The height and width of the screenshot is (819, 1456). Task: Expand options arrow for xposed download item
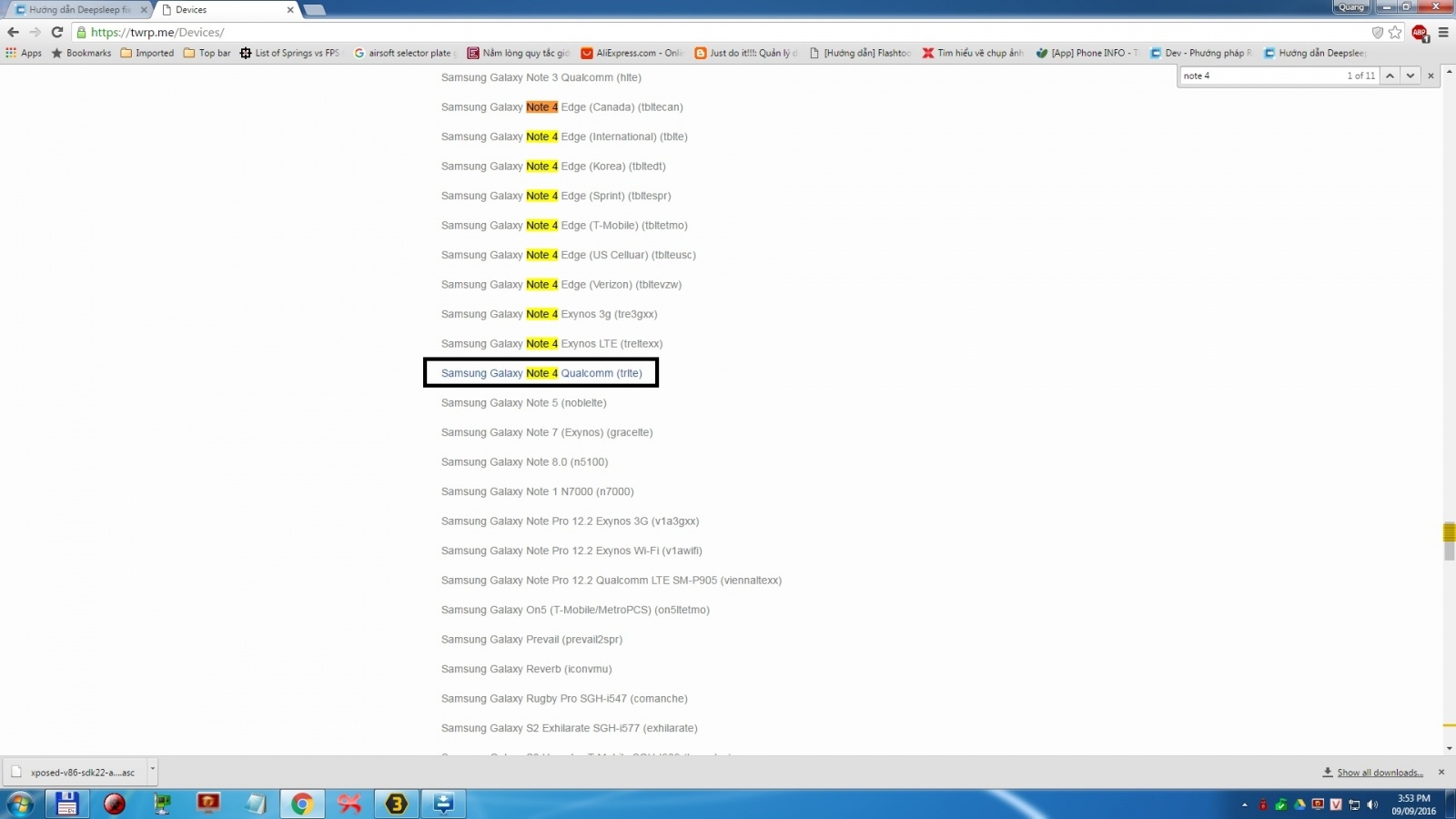click(152, 770)
